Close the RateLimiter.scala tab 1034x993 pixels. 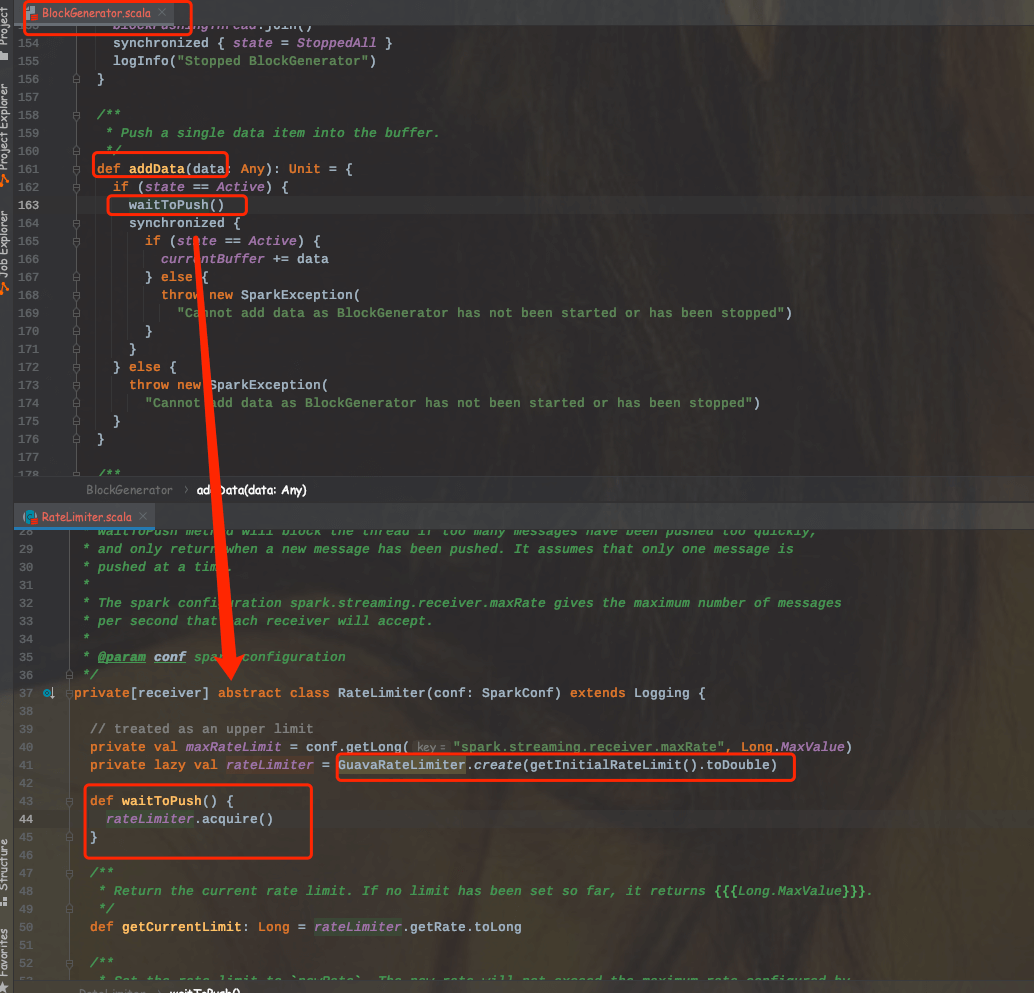pyautogui.click(x=143, y=516)
